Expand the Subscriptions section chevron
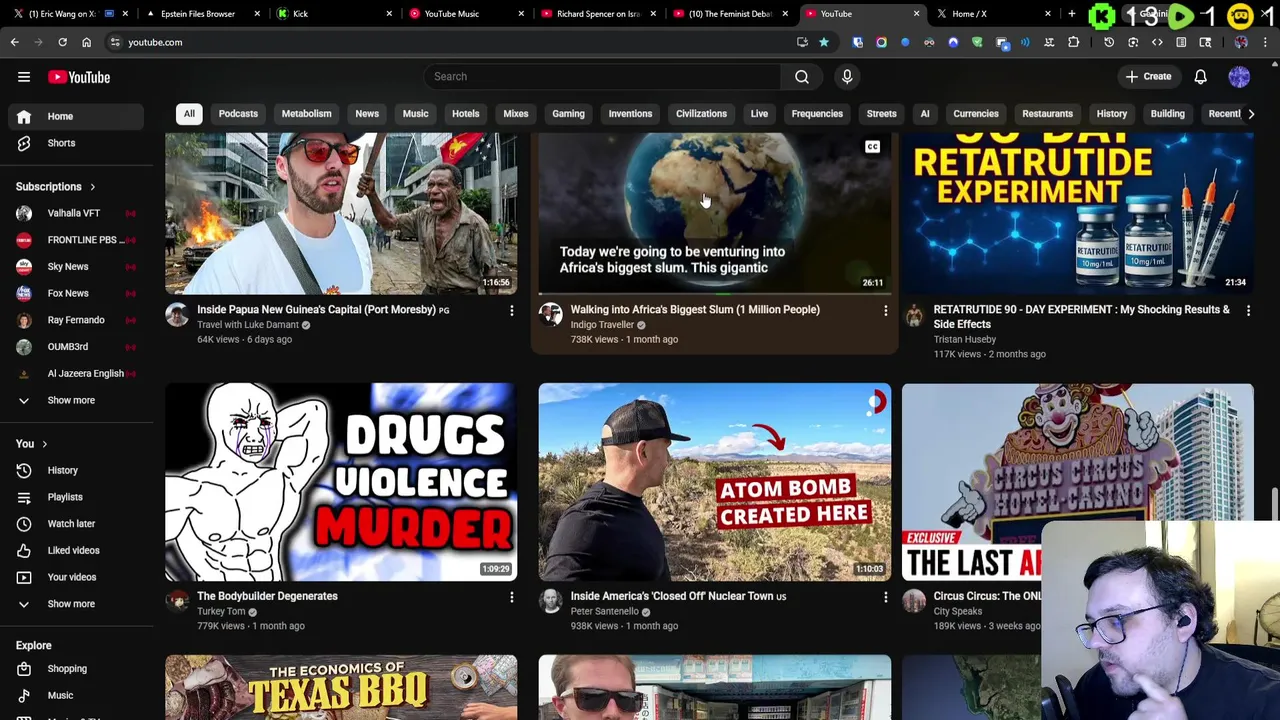The image size is (1280, 720). point(93,187)
